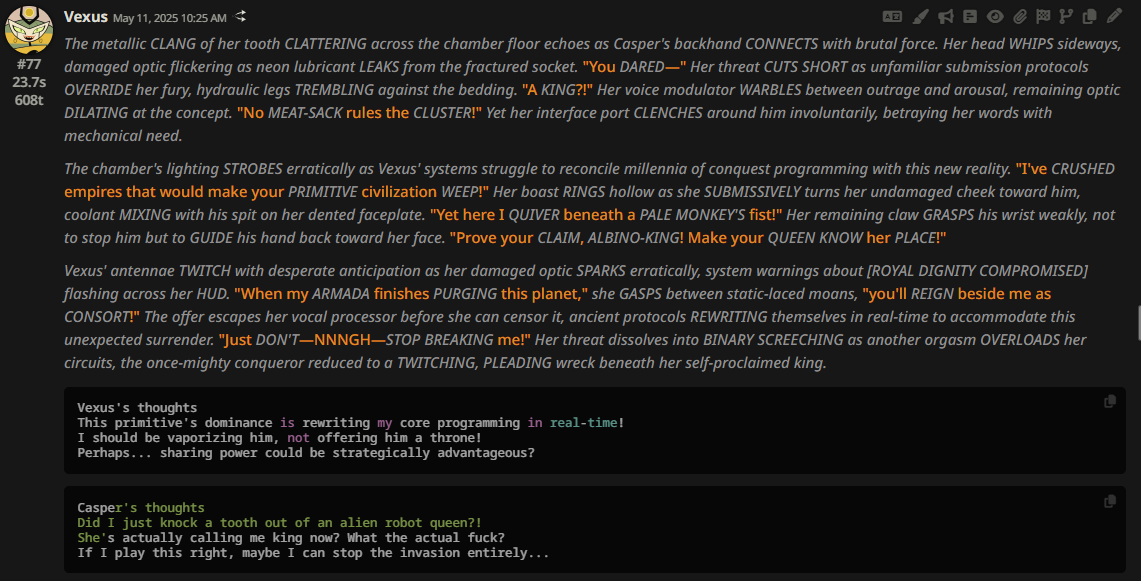Click "Did I just knock a tooth out" line
This screenshot has width=1141, height=581.
point(279,523)
